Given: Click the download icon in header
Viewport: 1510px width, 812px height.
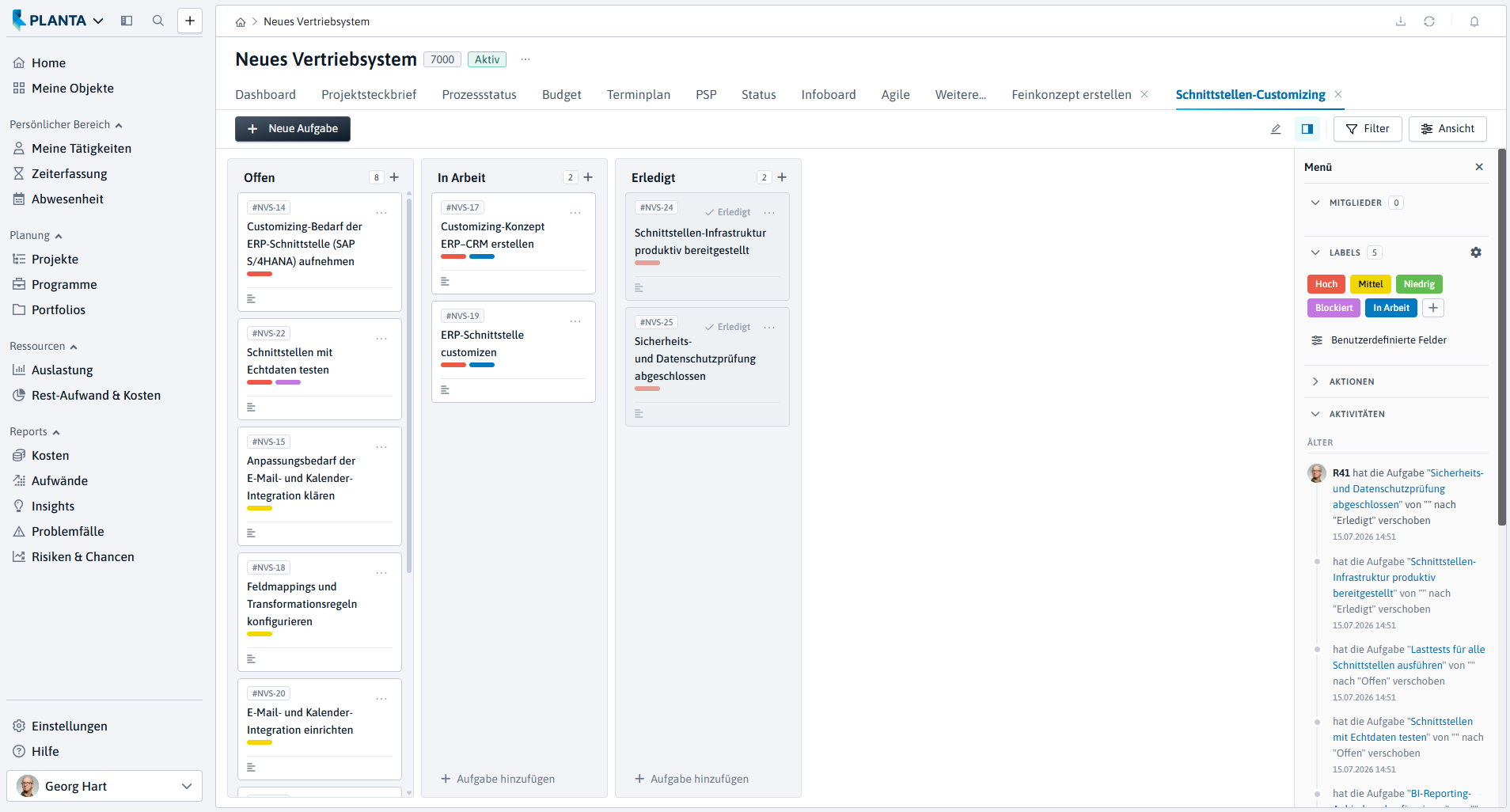Looking at the screenshot, I should (1401, 21).
